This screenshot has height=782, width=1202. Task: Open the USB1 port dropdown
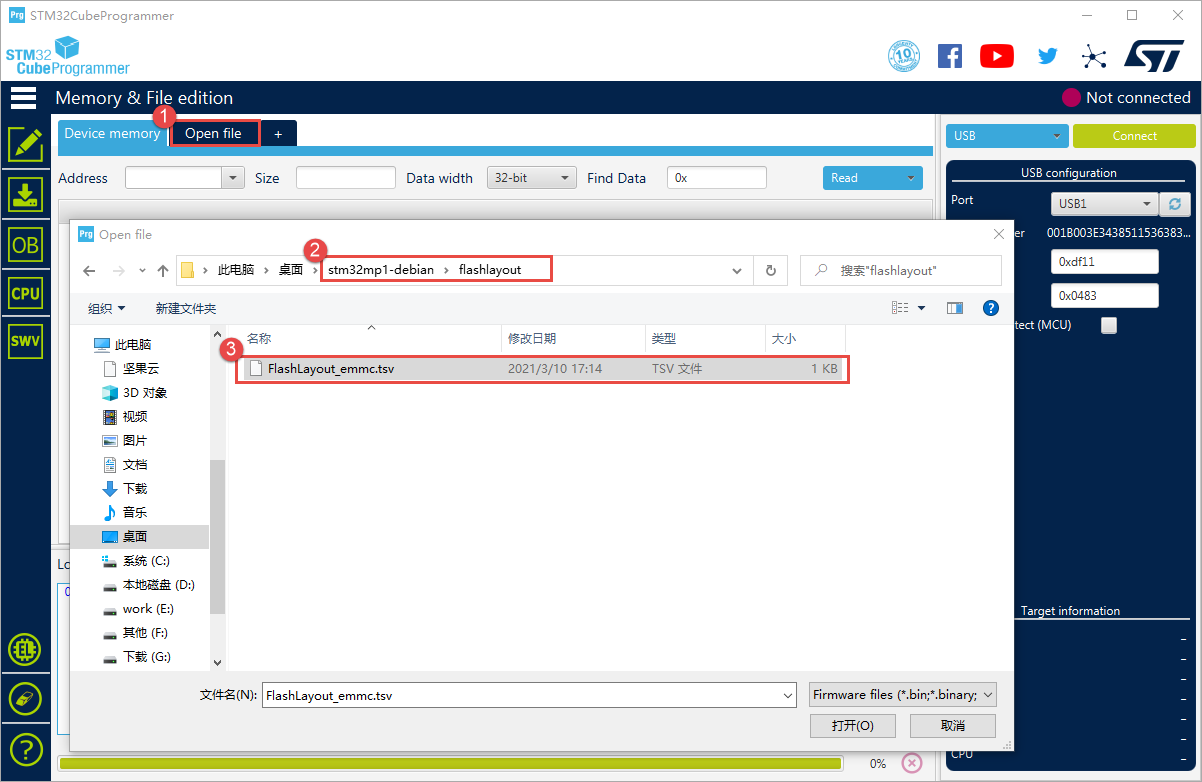[x=1104, y=204]
